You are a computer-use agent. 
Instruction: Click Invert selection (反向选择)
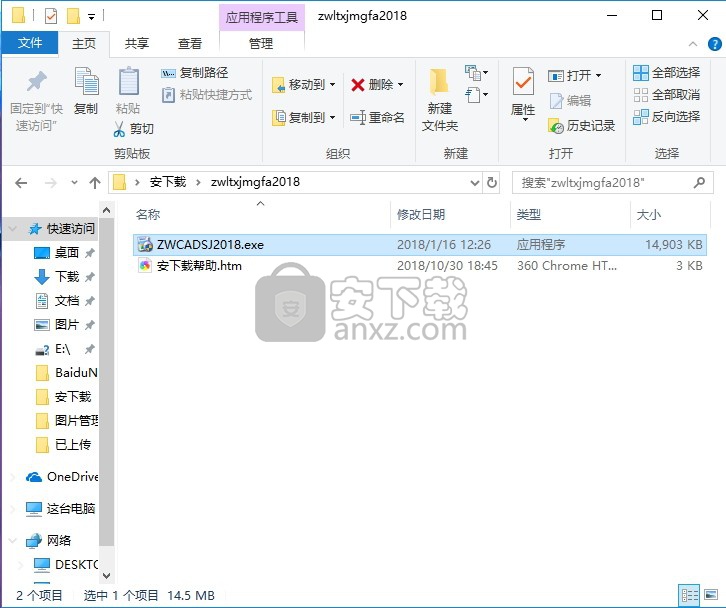click(666, 117)
